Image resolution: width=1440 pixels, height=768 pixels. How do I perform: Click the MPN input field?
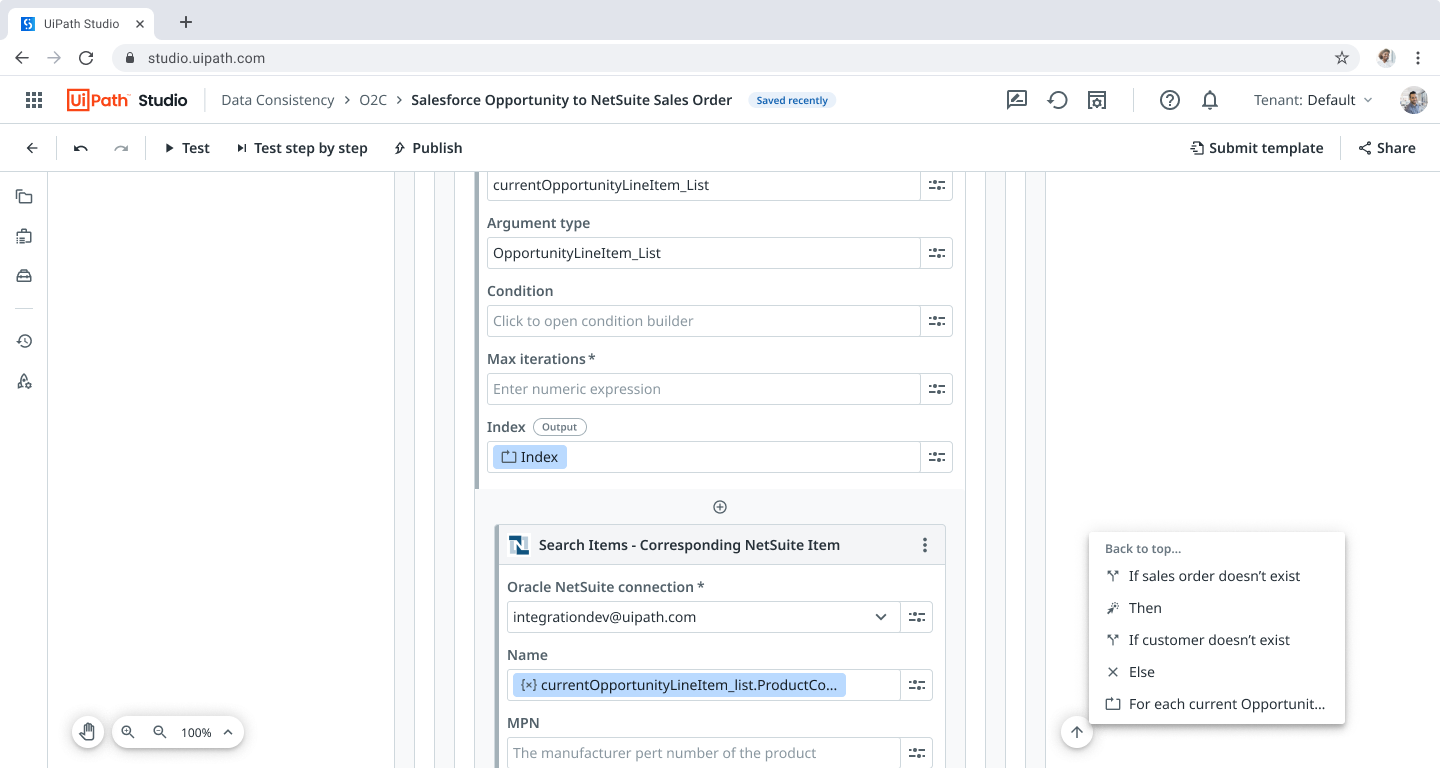click(704, 753)
